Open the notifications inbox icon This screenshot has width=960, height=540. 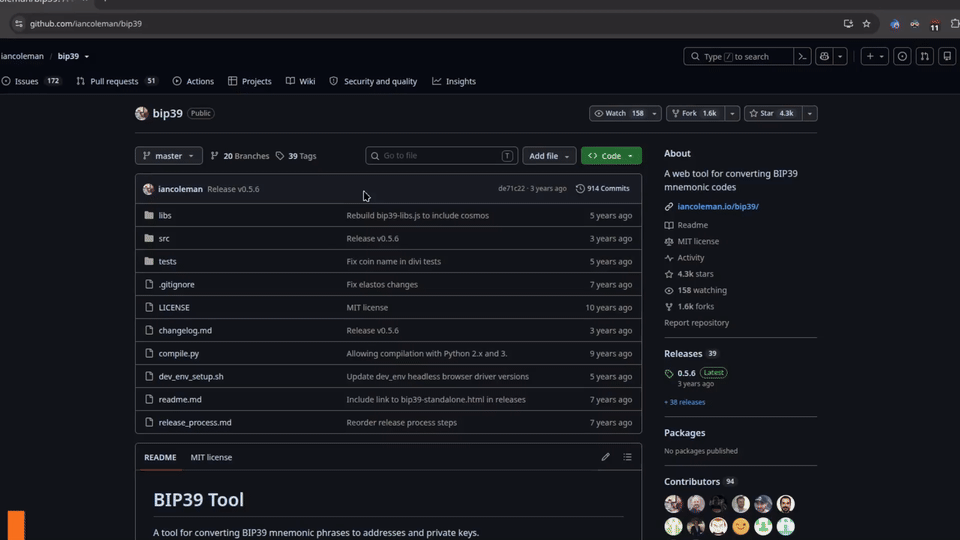[x=947, y=56]
